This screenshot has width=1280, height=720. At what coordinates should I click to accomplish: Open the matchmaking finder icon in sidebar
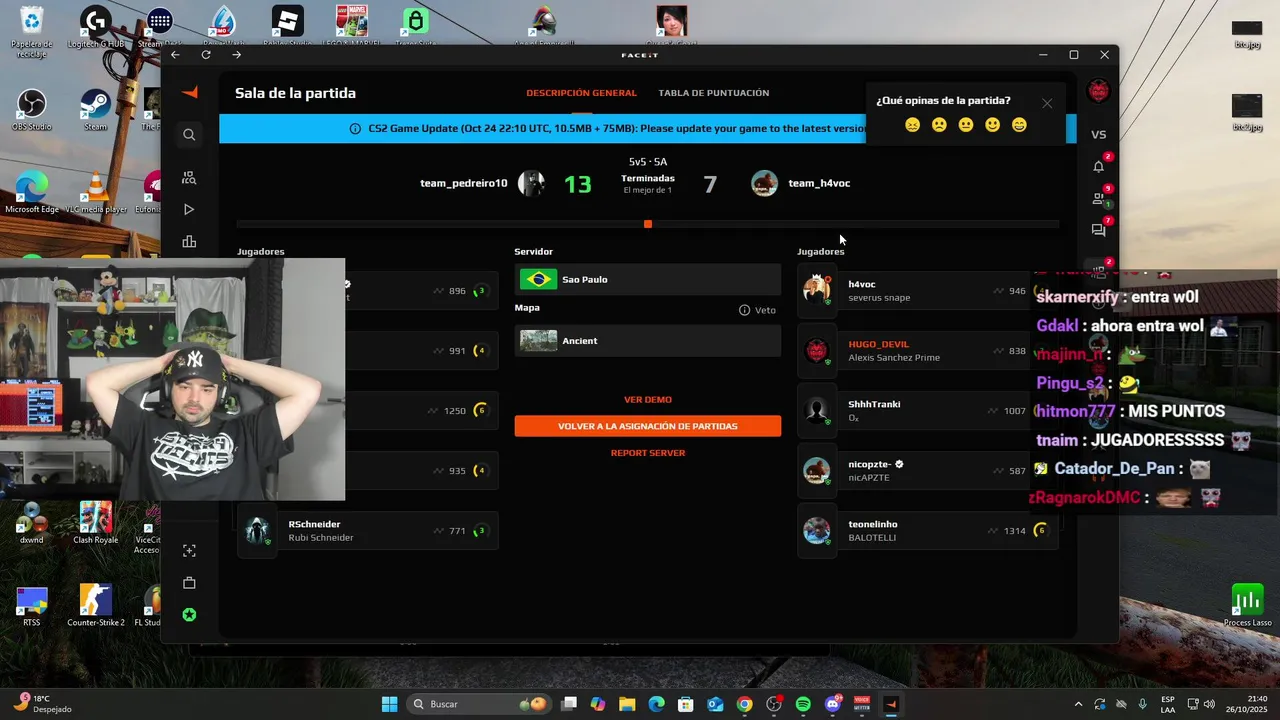click(189, 178)
